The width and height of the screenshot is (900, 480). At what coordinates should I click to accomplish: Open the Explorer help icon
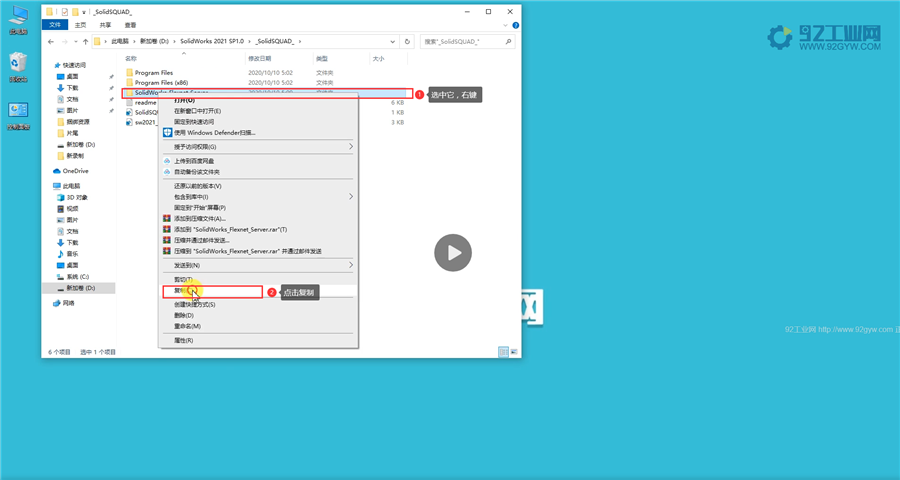pos(515,25)
